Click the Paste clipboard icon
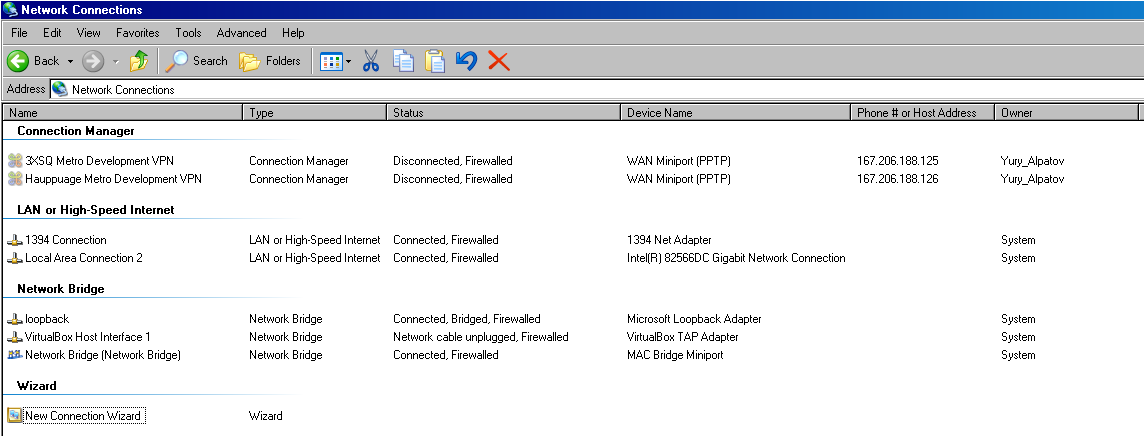1144x436 pixels. (435, 61)
